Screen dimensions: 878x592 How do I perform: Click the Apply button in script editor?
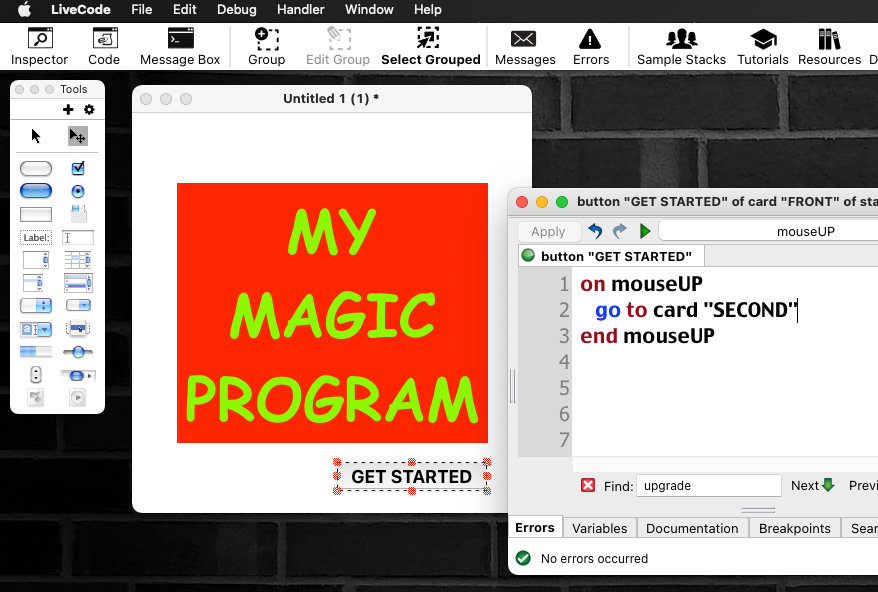[548, 231]
